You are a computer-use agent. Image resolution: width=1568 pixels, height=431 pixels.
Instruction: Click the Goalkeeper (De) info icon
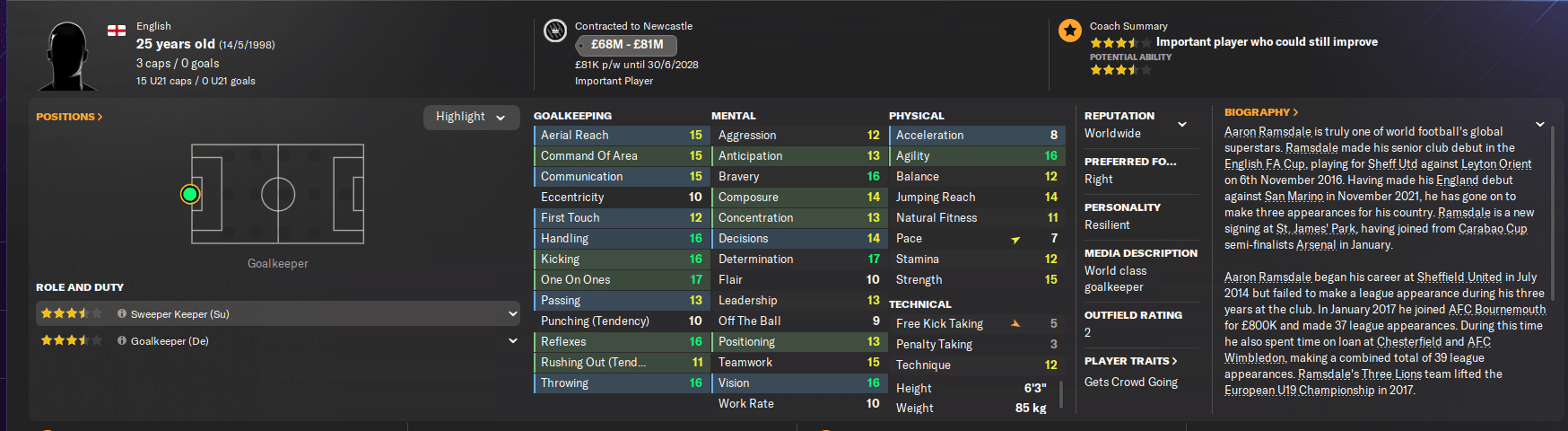point(122,341)
